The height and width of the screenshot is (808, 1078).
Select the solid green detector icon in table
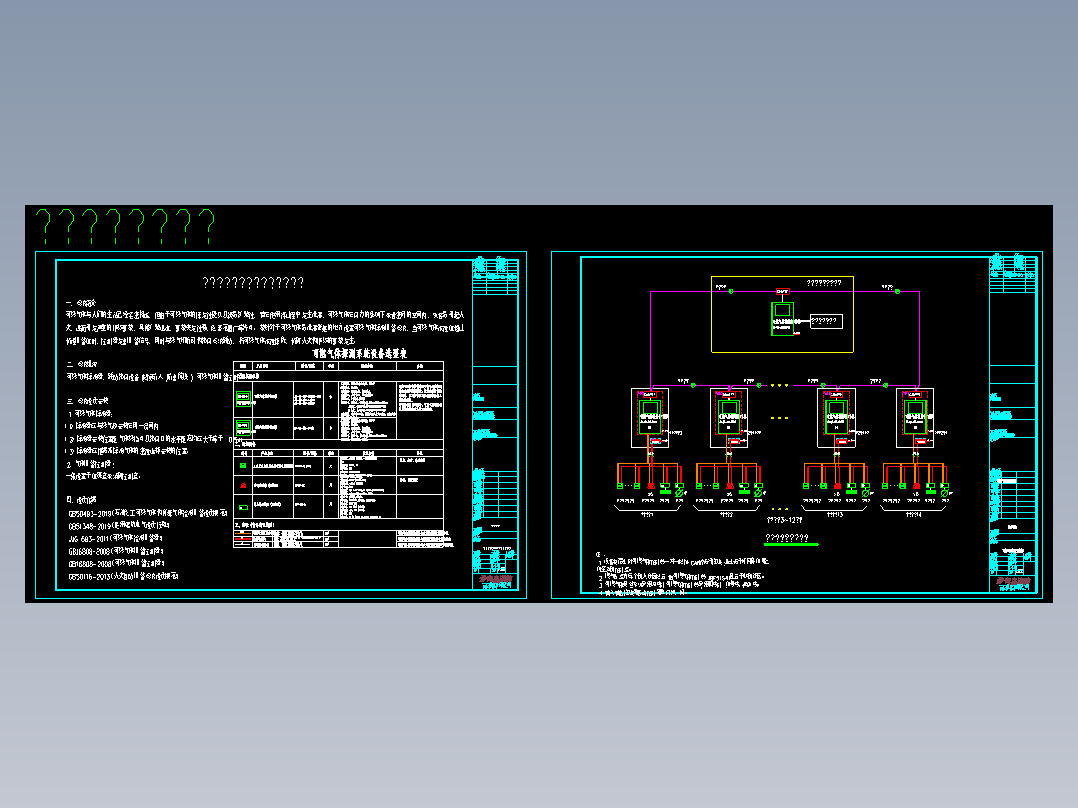(x=243, y=466)
